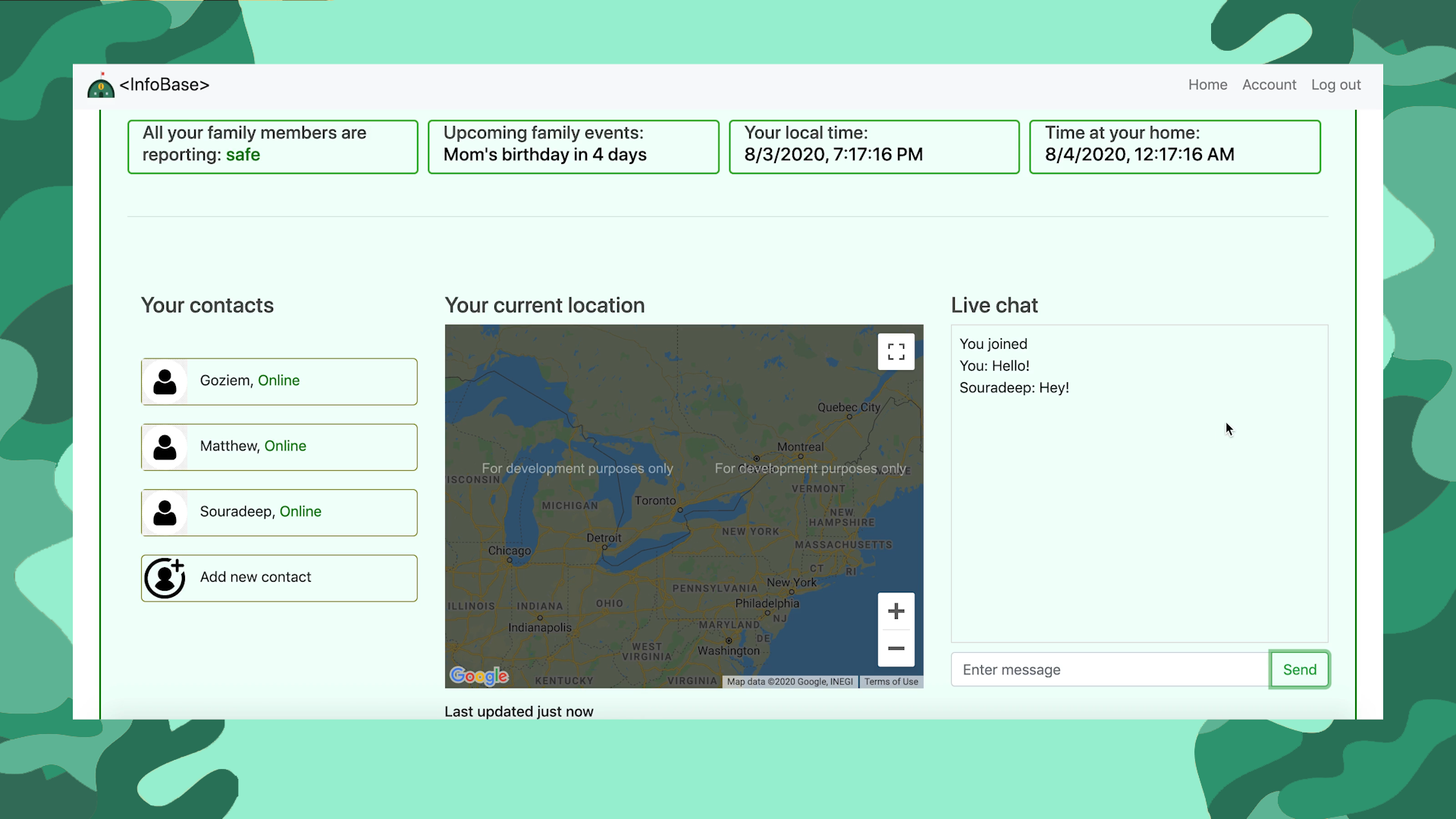Select the Add new contact card
This screenshot has width=1456, height=819.
tap(279, 578)
